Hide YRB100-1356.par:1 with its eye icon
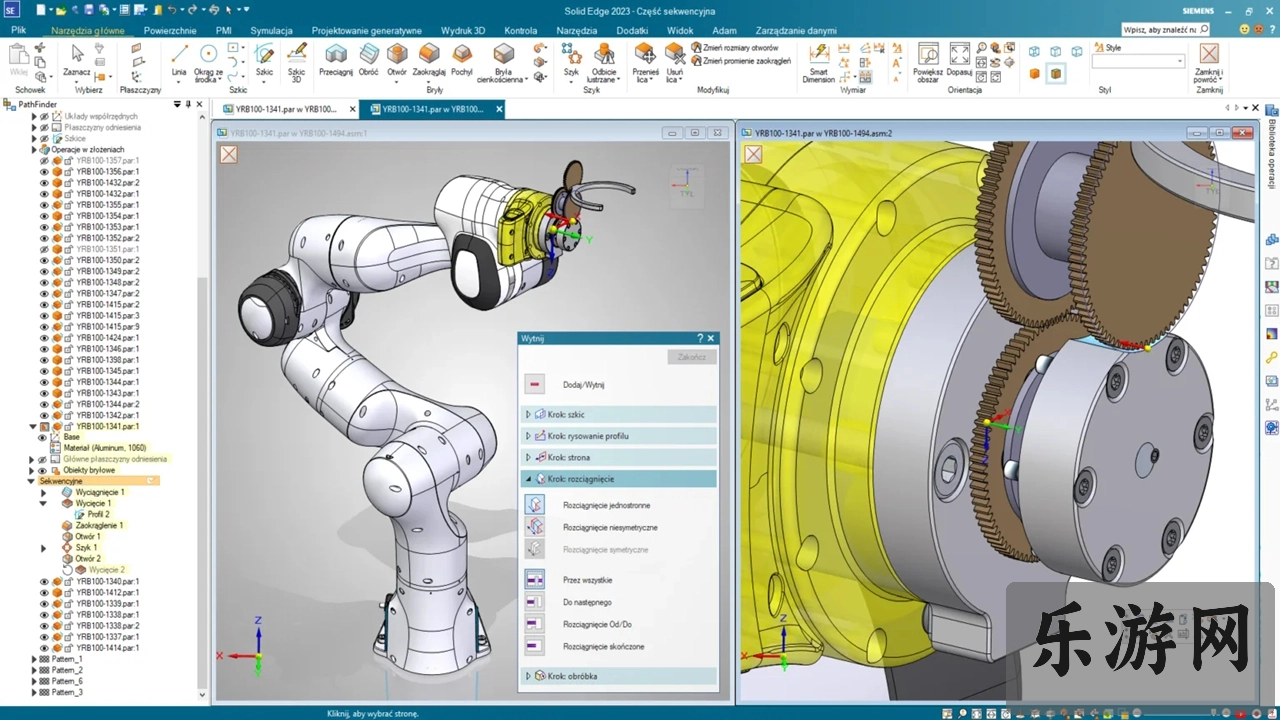The height and width of the screenshot is (720, 1280). coord(44,171)
